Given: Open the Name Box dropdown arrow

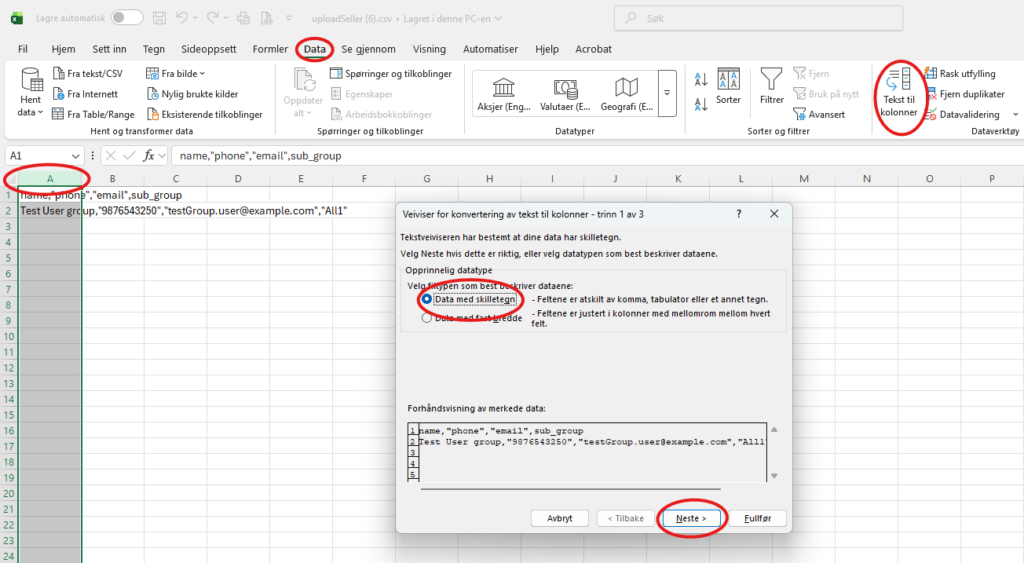Looking at the screenshot, I should (77, 155).
